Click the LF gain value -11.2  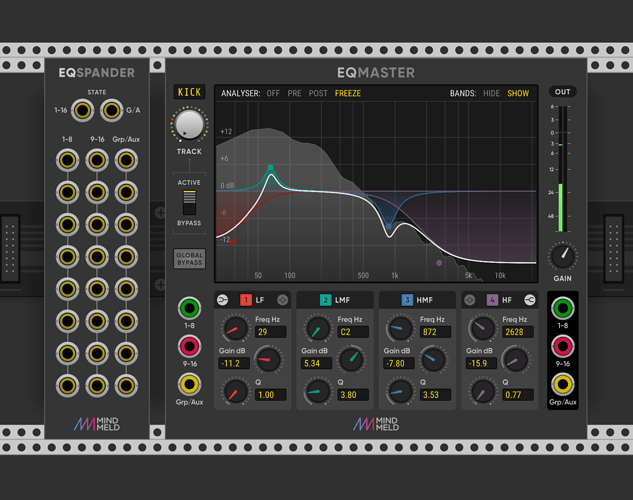[x=234, y=363]
